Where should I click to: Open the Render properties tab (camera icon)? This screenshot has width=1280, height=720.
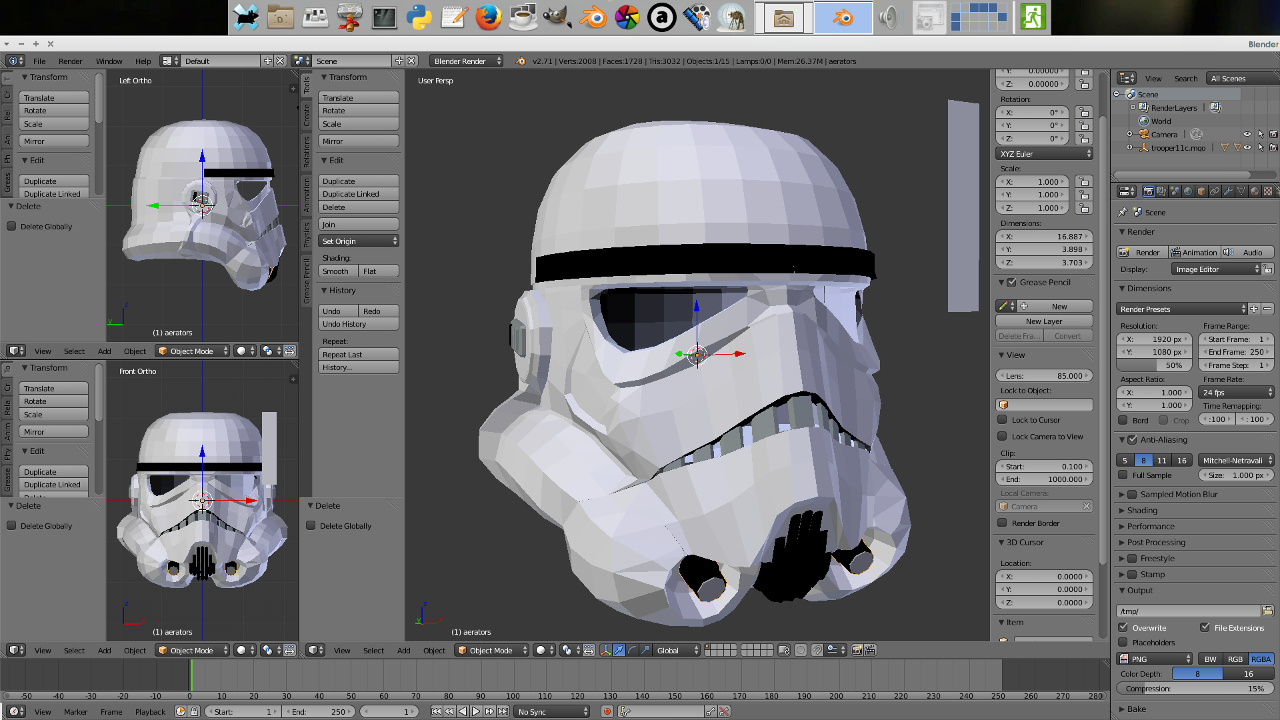point(1149,191)
